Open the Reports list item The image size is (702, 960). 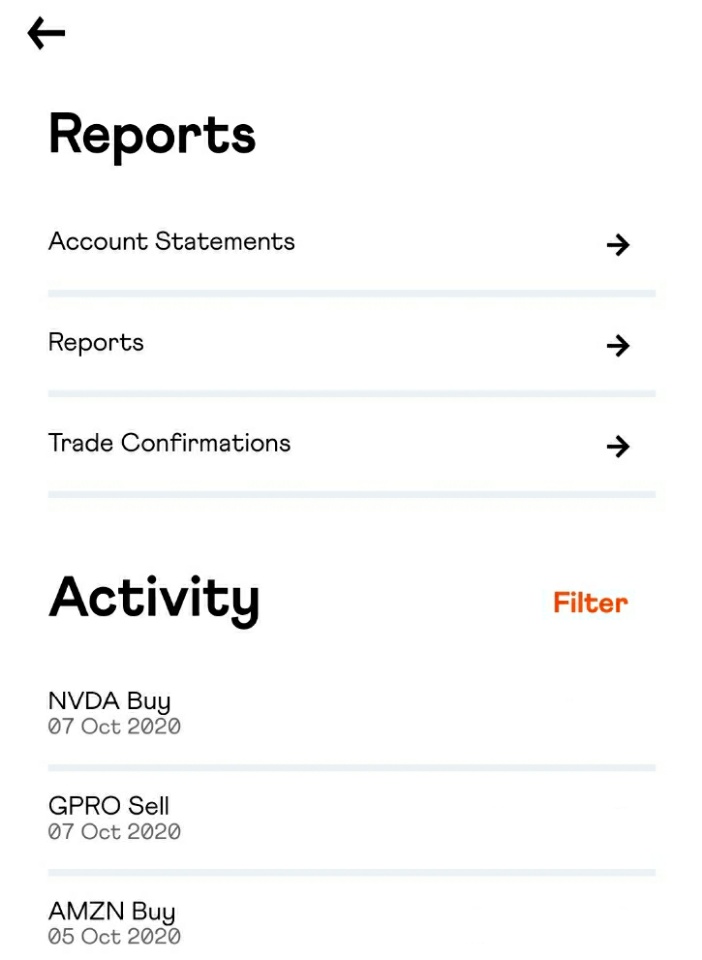351,343
